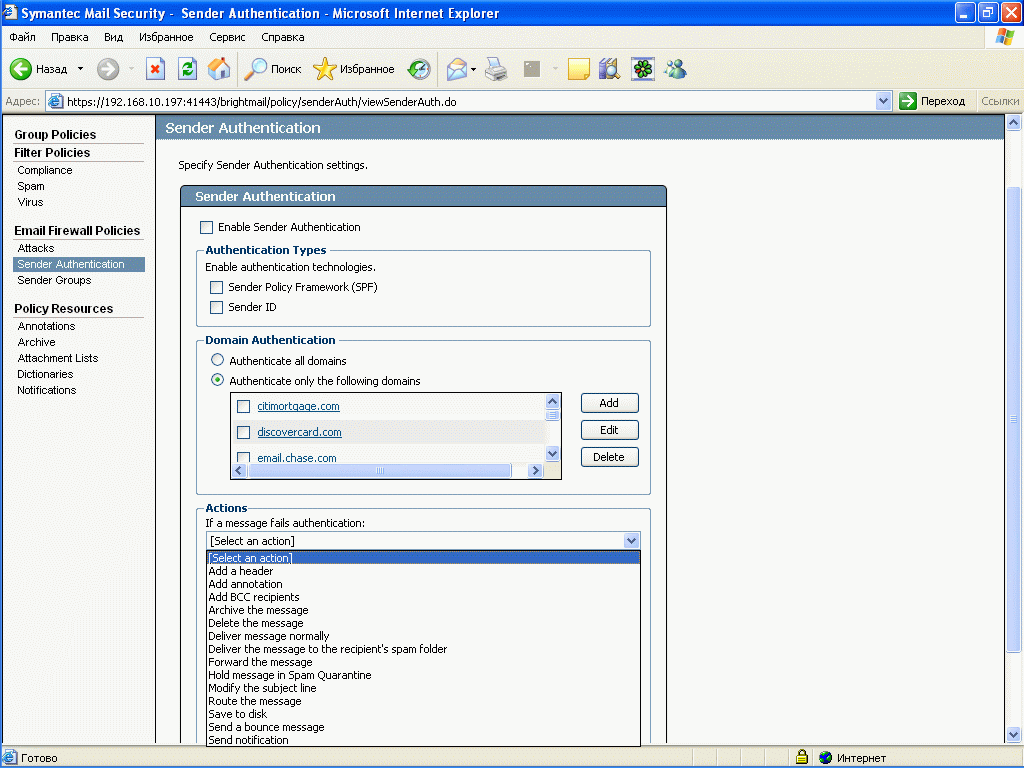Open the citimortgage.com link
The image size is (1024, 768).
tap(298, 406)
